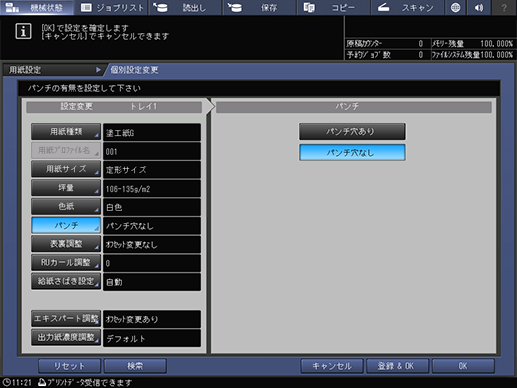The width and height of the screenshot is (517, 388).
Task: Click the キャンセル cancel button
Action: 332,366
